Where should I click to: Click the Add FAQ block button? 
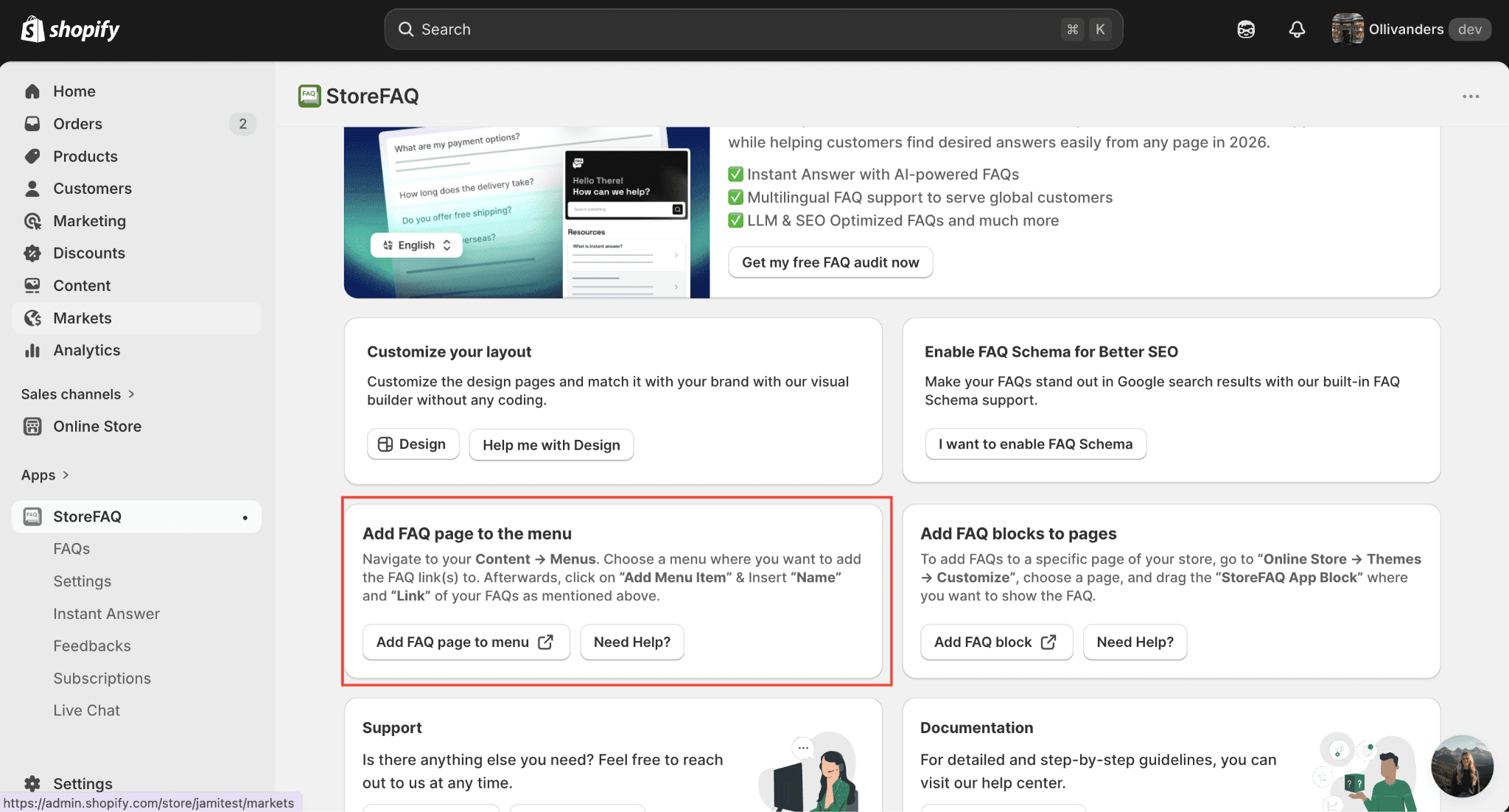996,643
